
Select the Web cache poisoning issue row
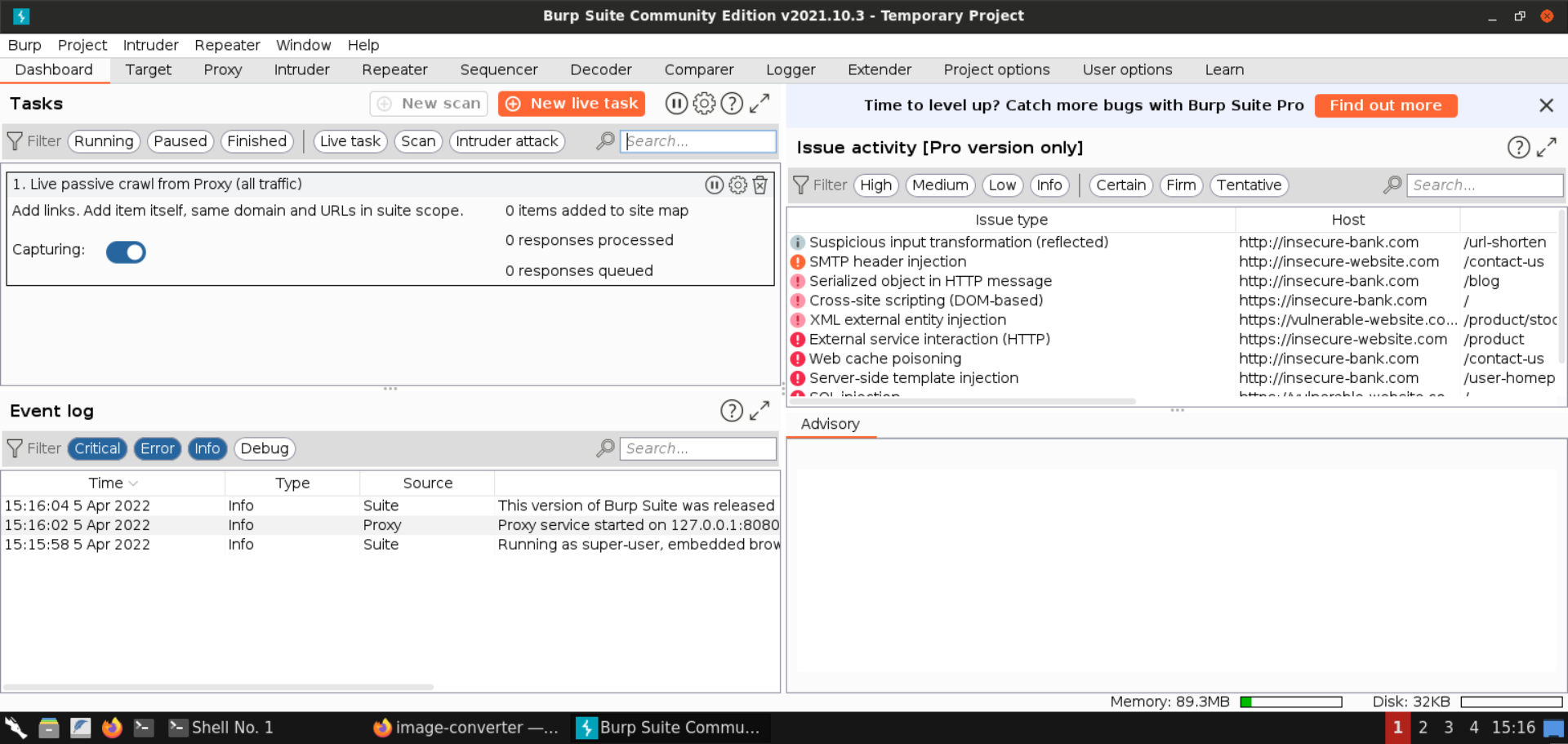tap(1173, 359)
